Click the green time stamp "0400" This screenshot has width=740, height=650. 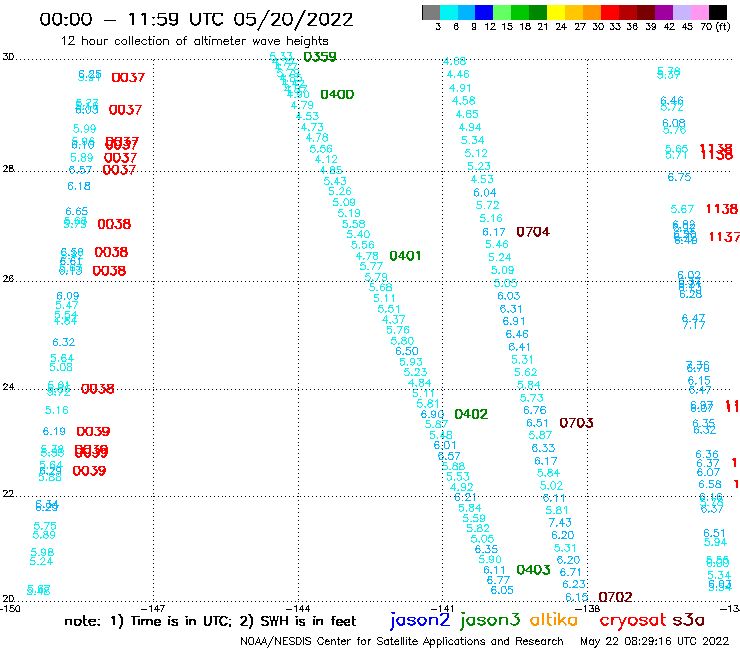pyautogui.click(x=337, y=95)
